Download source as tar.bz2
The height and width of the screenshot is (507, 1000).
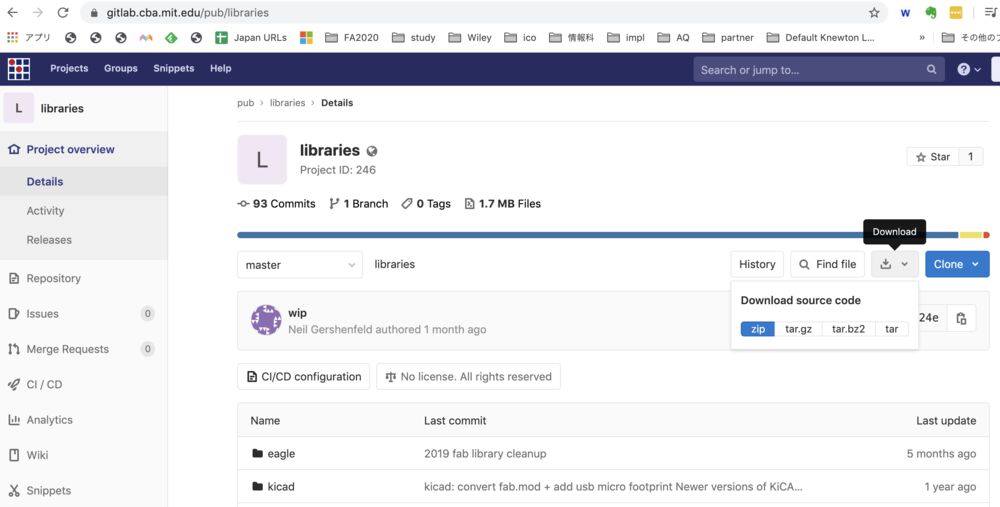pos(849,329)
